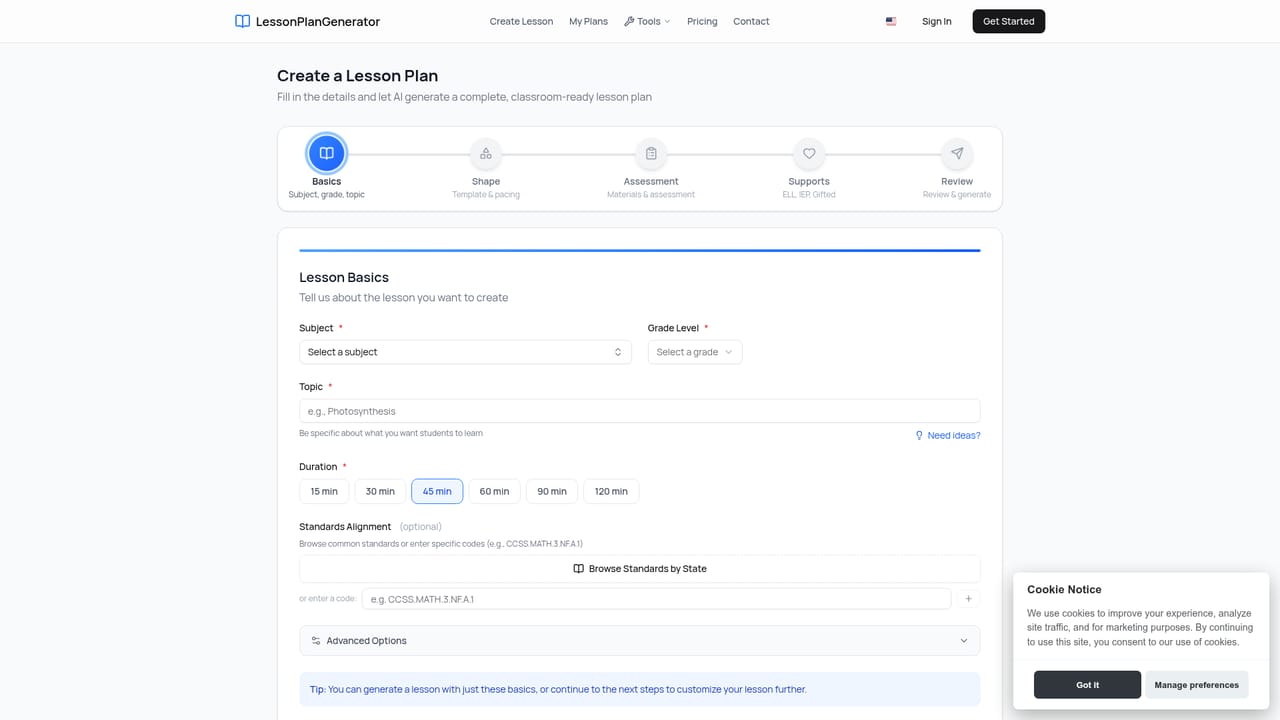Click the plus icon to add standard code
1280x720 pixels.
968,599
